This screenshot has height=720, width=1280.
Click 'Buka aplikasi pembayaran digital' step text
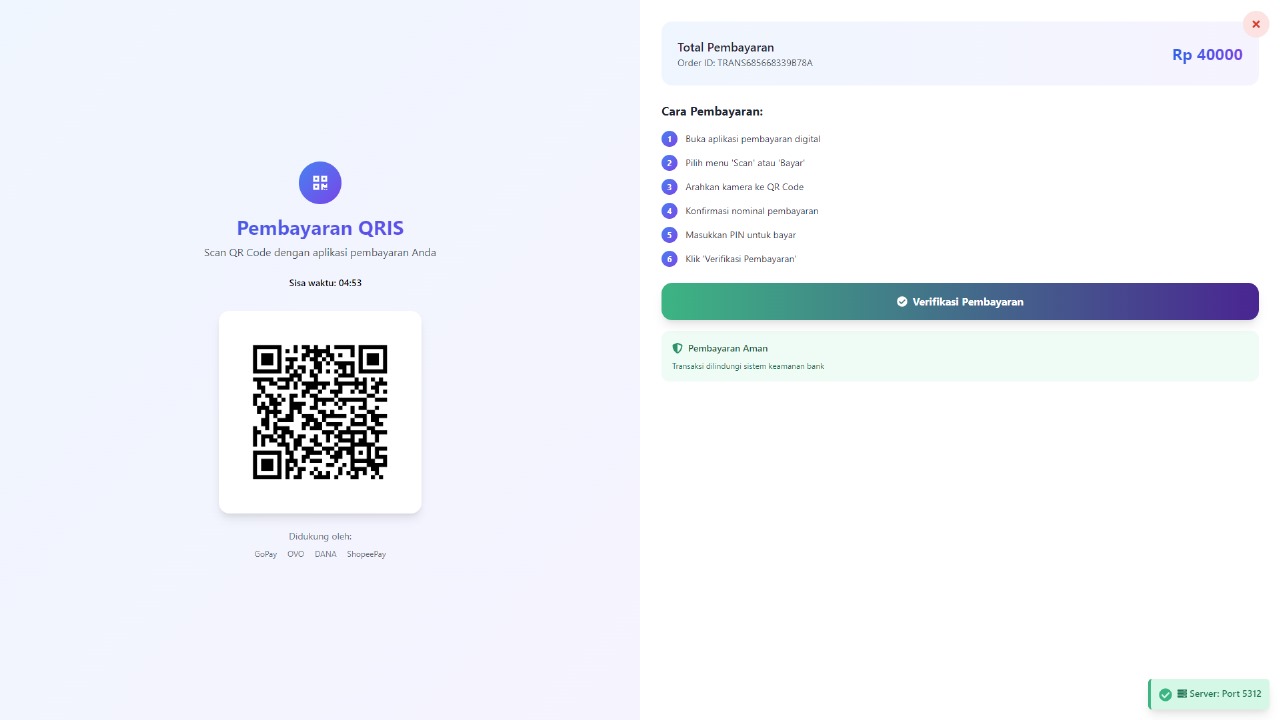pos(753,139)
